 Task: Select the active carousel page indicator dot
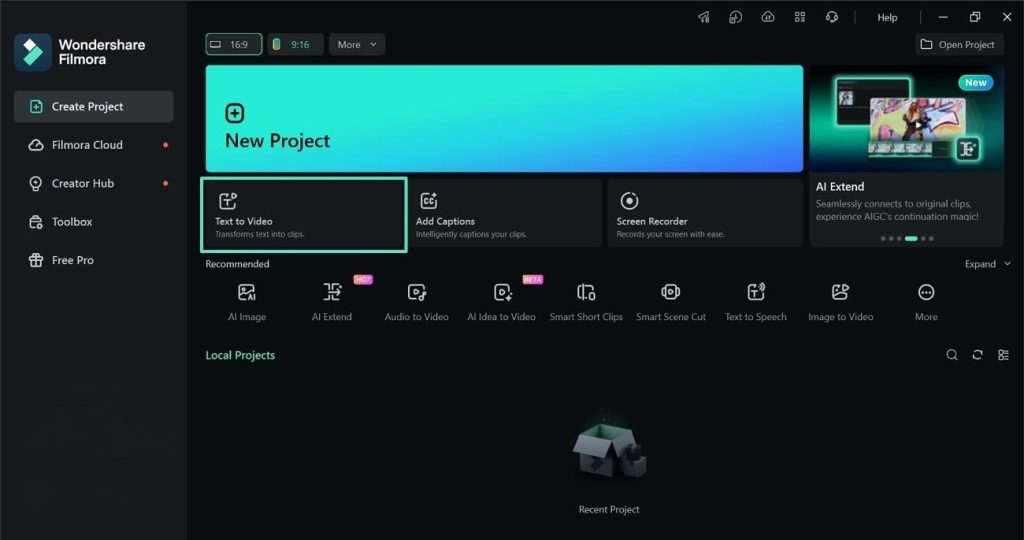911,239
